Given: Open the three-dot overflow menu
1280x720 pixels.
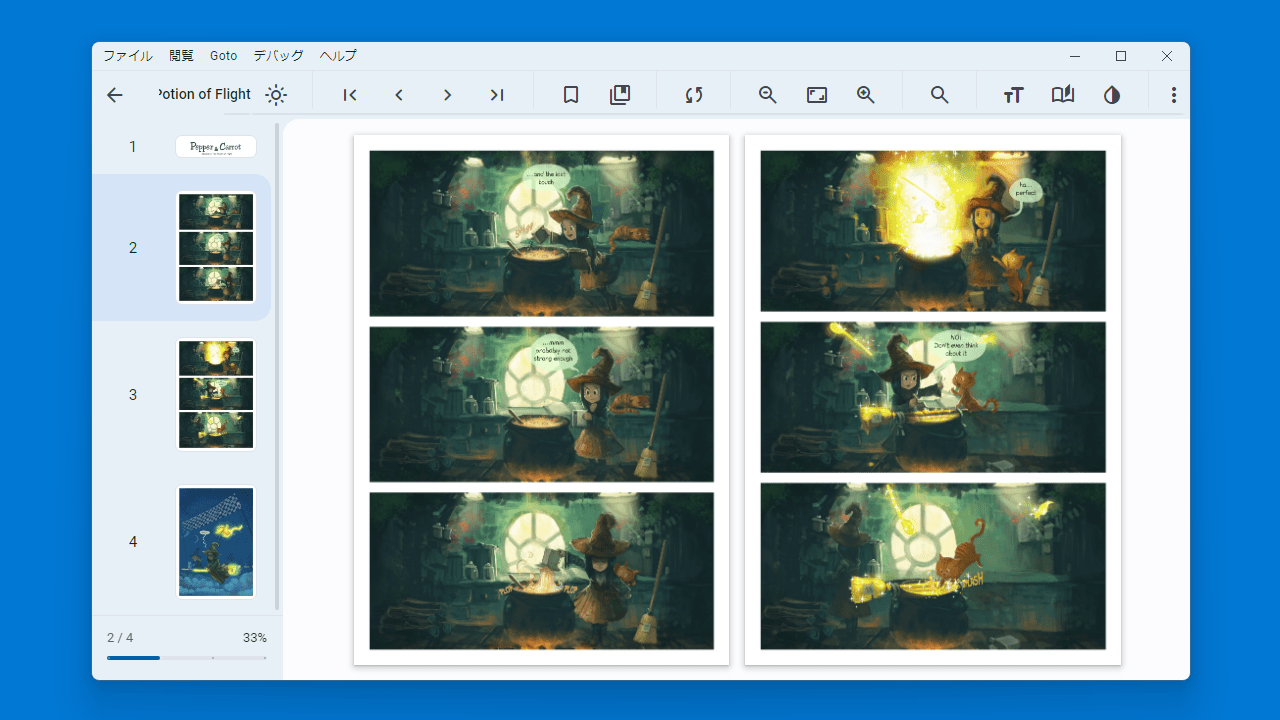Looking at the screenshot, I should (x=1174, y=95).
